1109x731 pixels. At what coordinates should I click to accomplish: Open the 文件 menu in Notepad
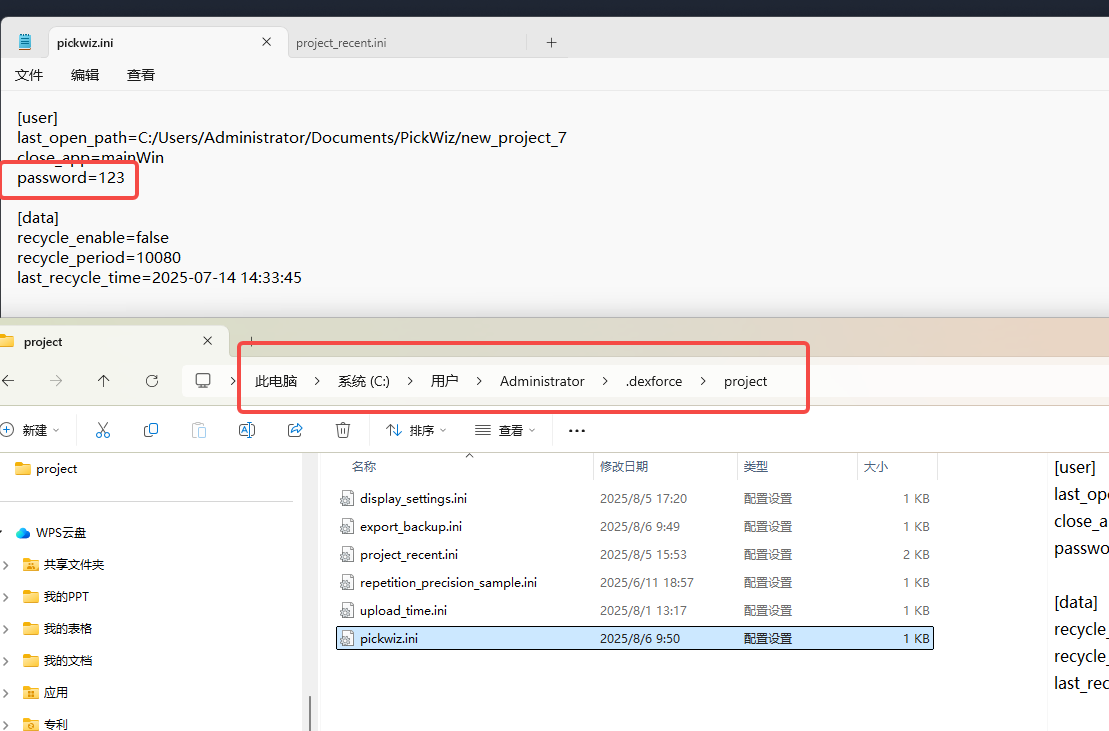tap(29, 75)
